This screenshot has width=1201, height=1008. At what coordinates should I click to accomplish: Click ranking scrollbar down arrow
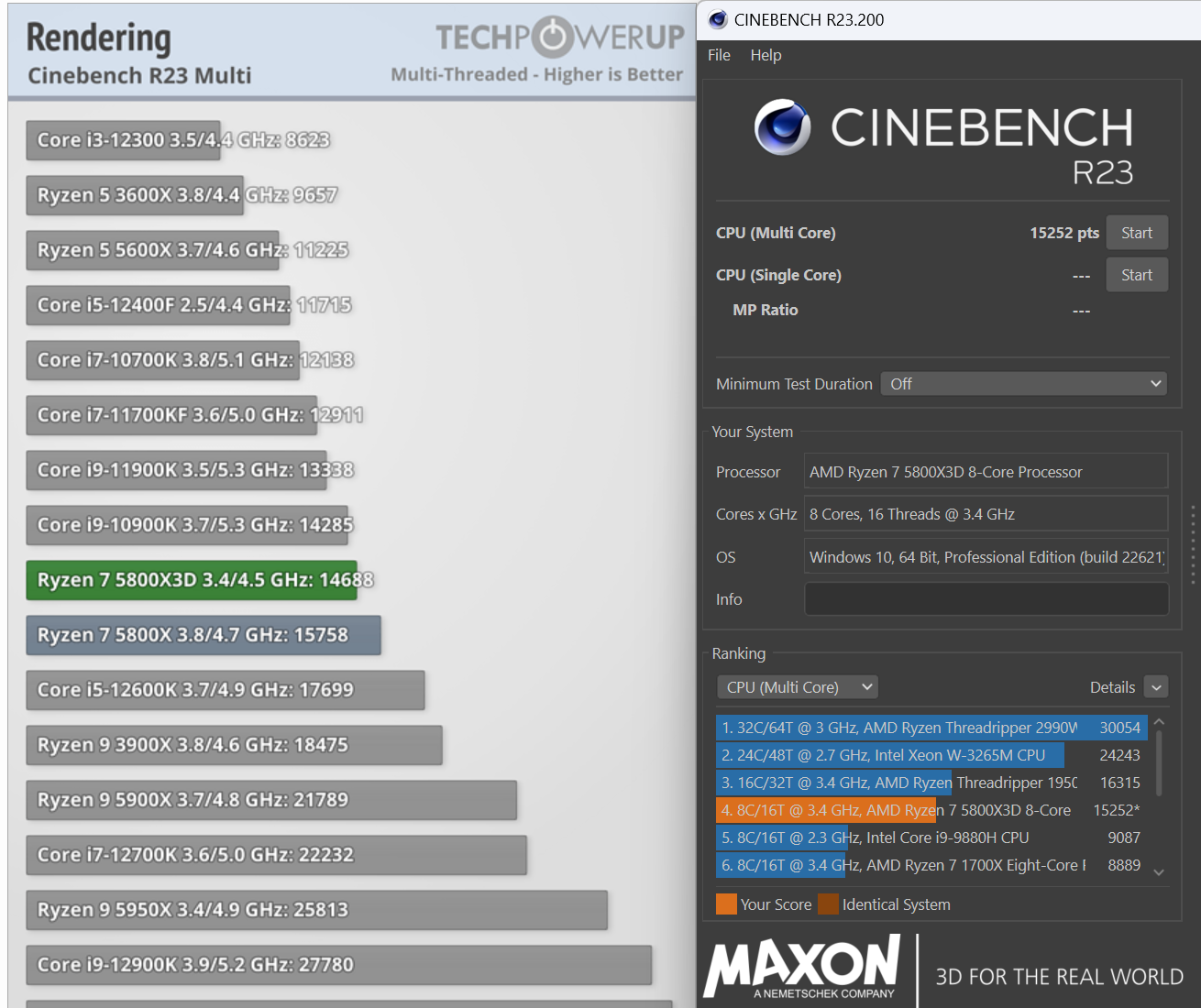(1159, 872)
